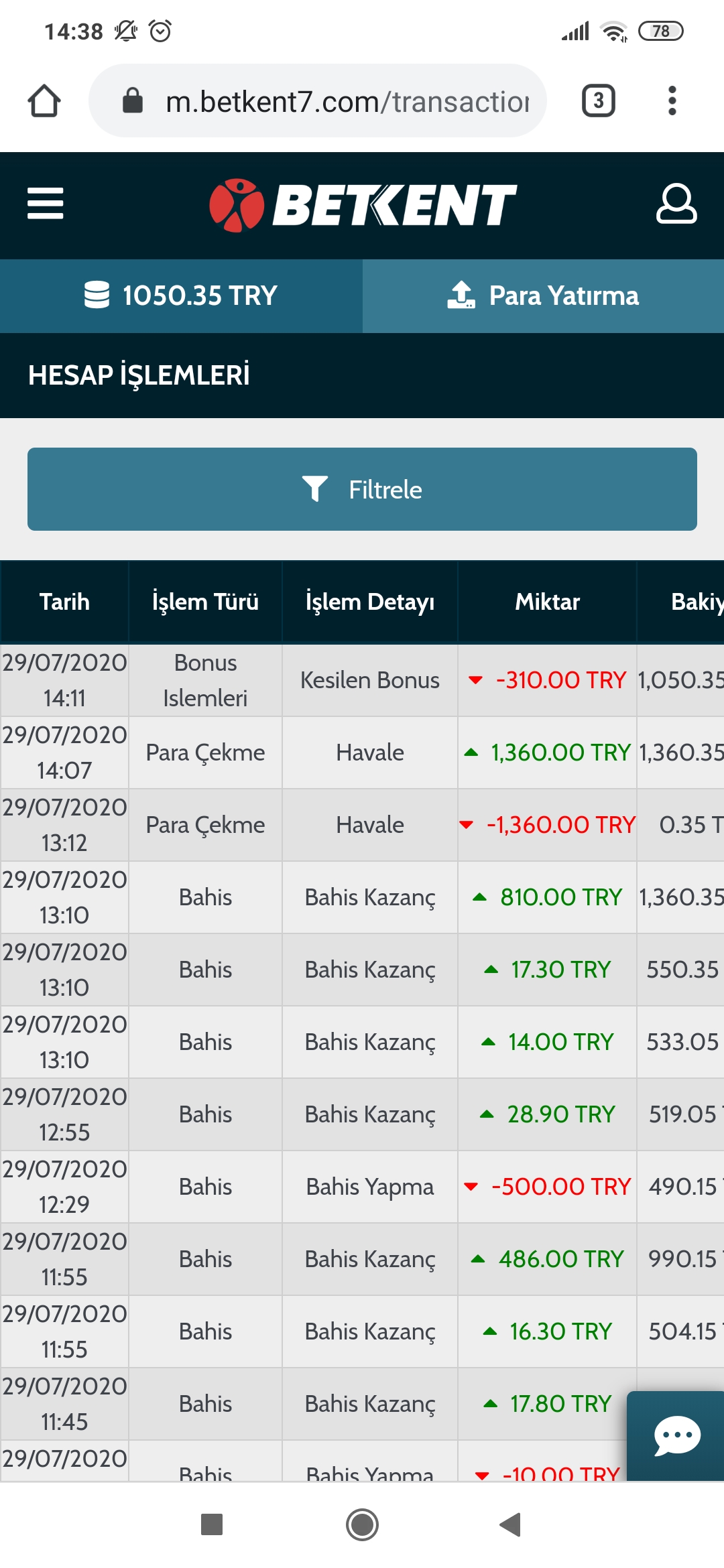Tap the betkent7.com address bar

(x=318, y=101)
